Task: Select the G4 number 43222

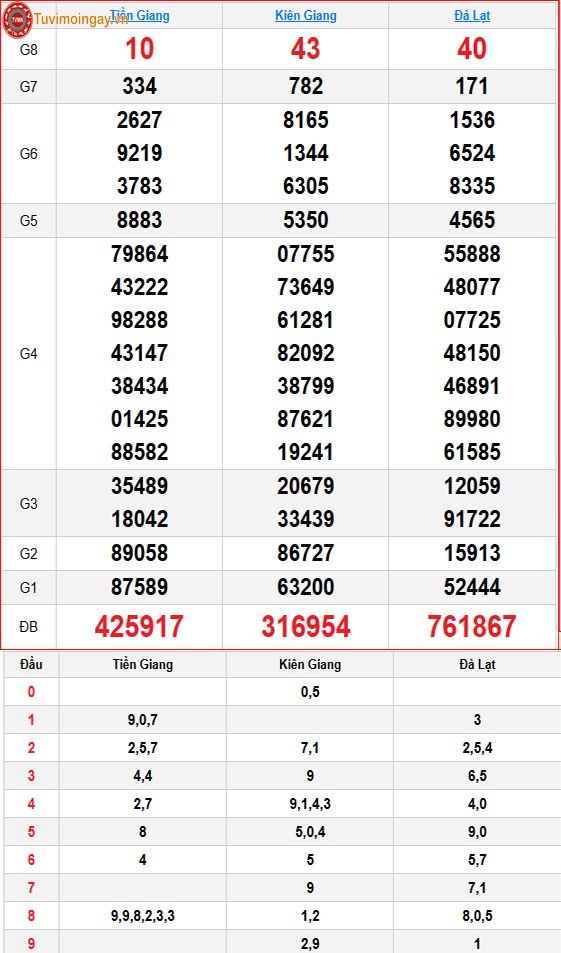Action: 140,287
